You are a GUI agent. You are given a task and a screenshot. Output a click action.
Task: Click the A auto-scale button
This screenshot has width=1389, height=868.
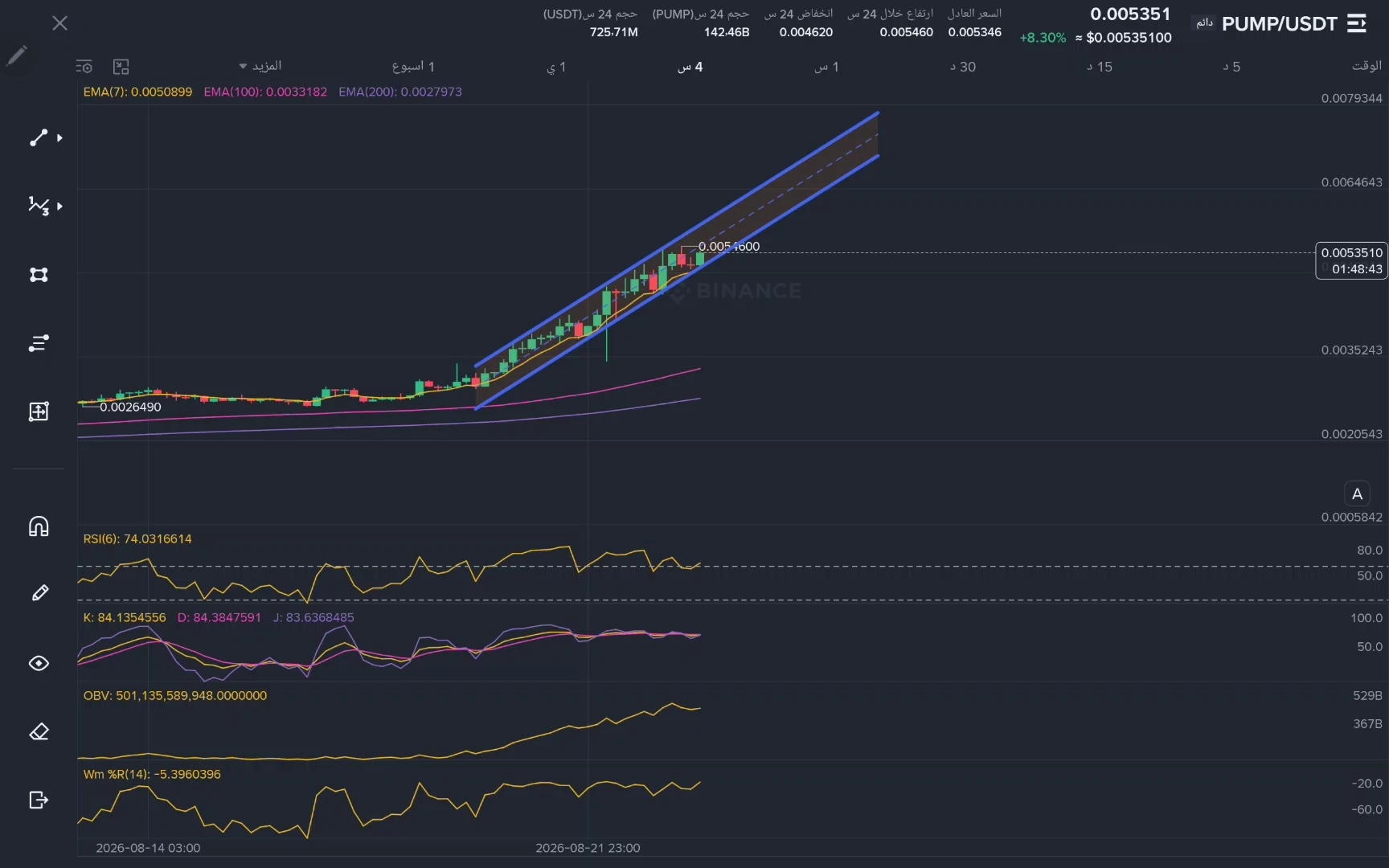click(x=1357, y=494)
